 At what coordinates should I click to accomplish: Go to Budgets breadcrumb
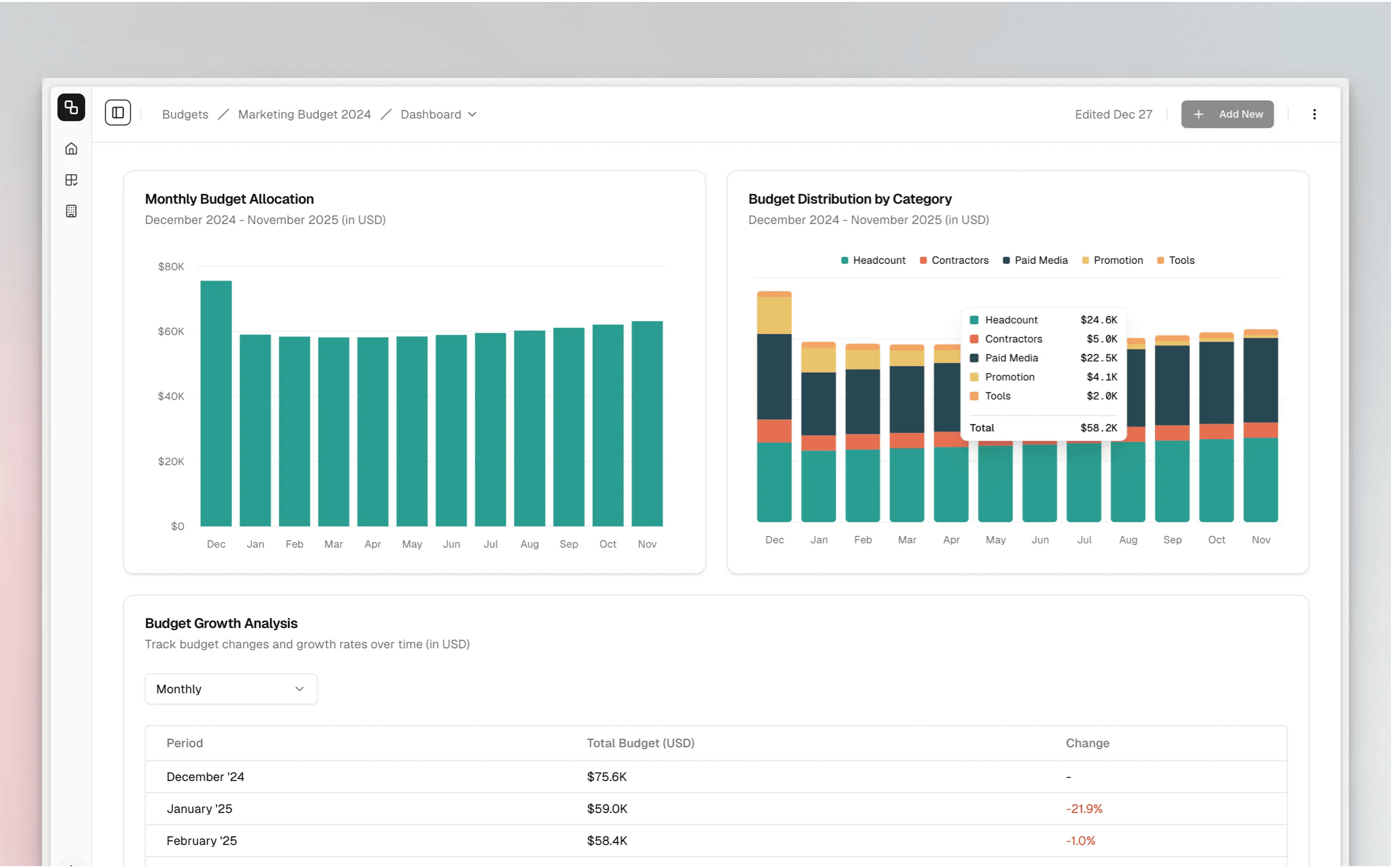(185, 114)
